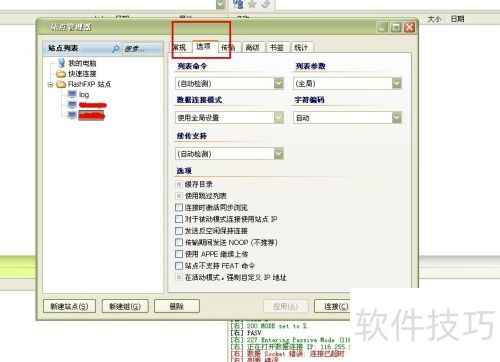Screen dimensions: 500x362
Task: Click the star bookmark icon in main toolbar
Action: (x=252, y=4)
